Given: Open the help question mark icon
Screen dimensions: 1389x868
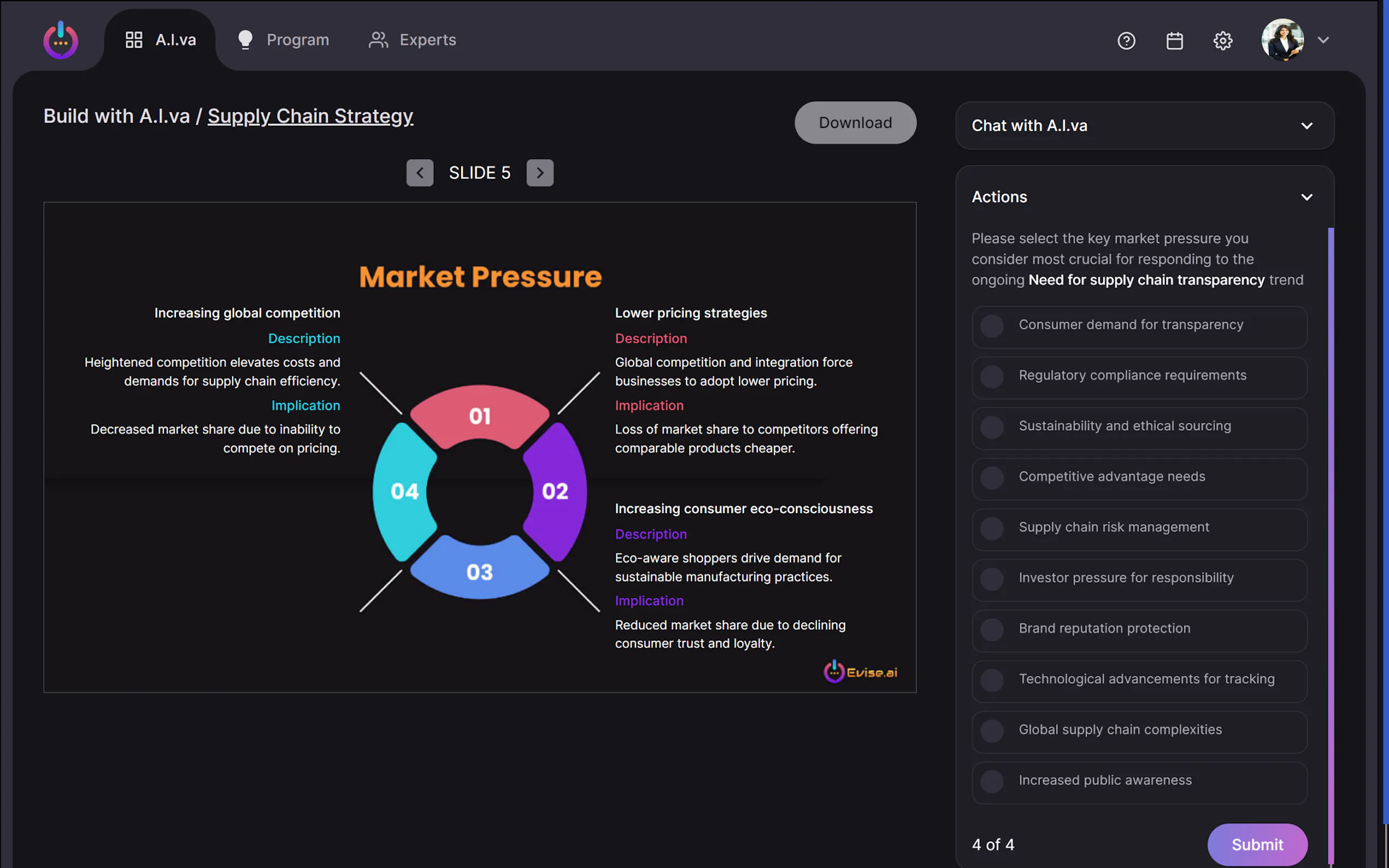Looking at the screenshot, I should tap(1126, 41).
